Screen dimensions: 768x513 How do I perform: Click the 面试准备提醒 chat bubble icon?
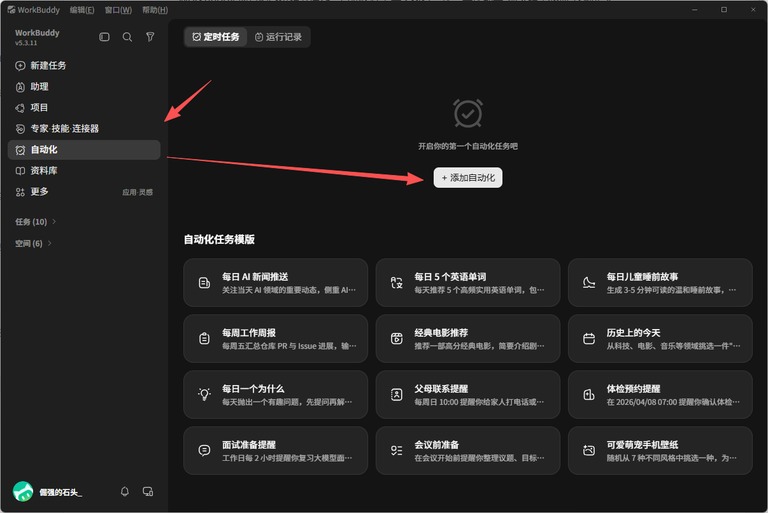click(204, 450)
